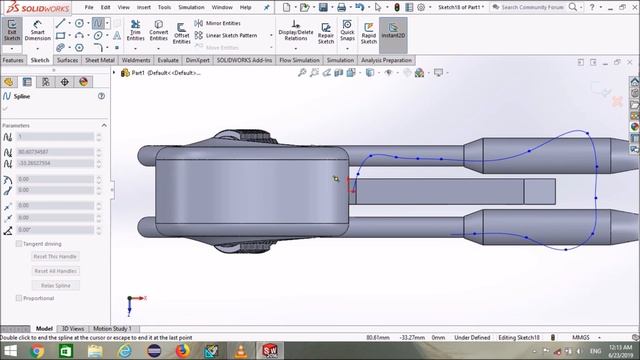This screenshot has width=640, height=360.
Task: Open the Options gear icon
Action: coord(421,7)
